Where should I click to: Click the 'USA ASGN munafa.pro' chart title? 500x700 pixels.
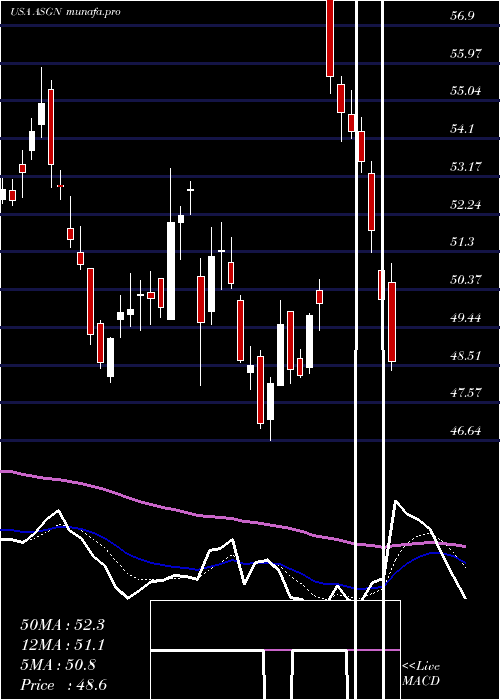[66, 12]
